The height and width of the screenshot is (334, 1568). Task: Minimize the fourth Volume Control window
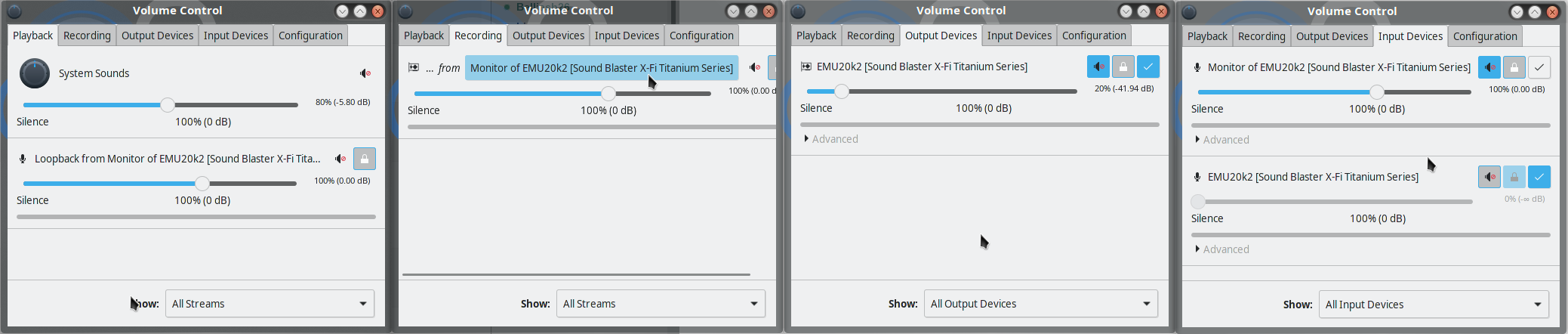[x=1517, y=12]
